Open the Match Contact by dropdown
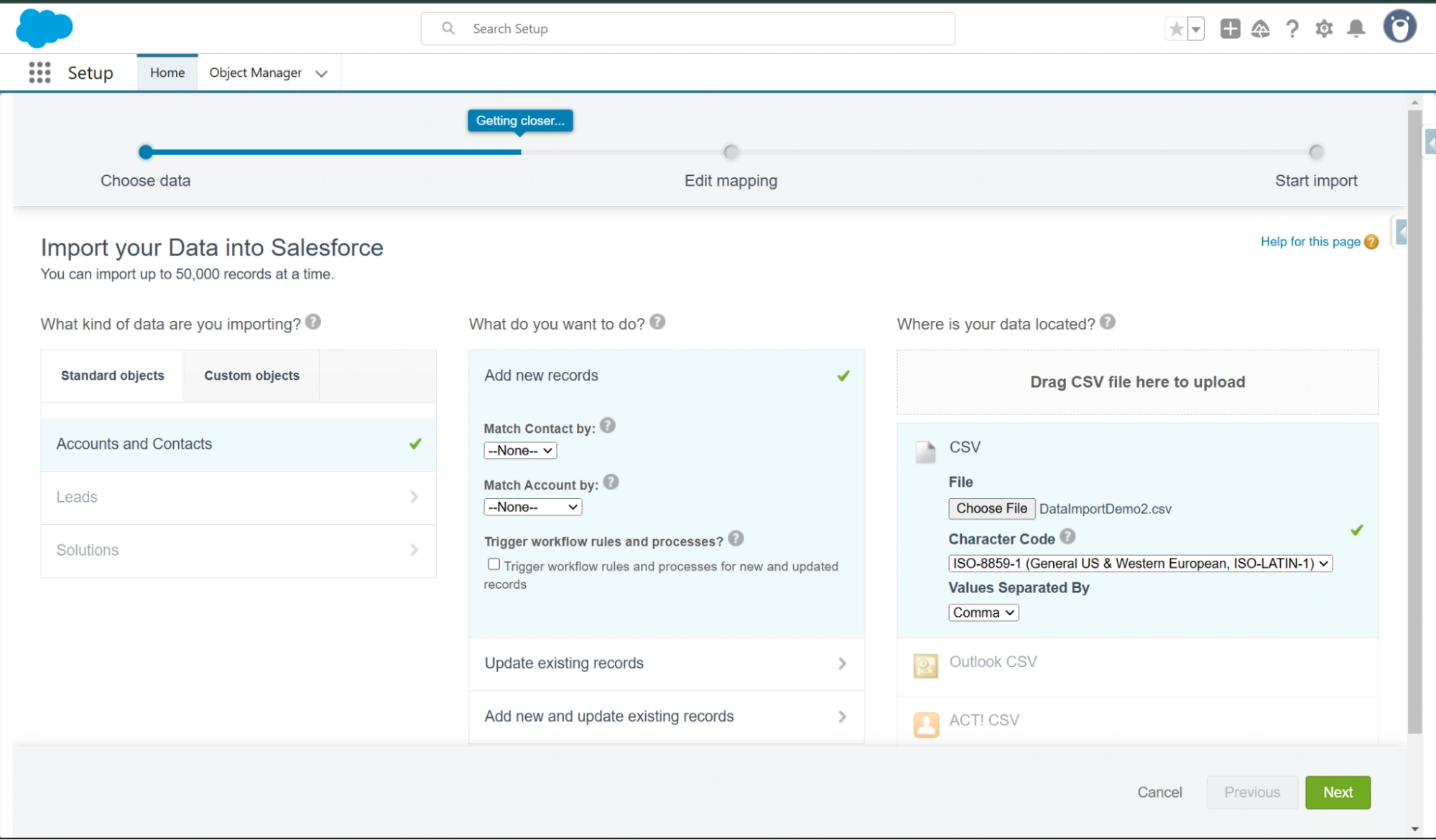Viewport: 1436px width, 840px height. pos(520,451)
